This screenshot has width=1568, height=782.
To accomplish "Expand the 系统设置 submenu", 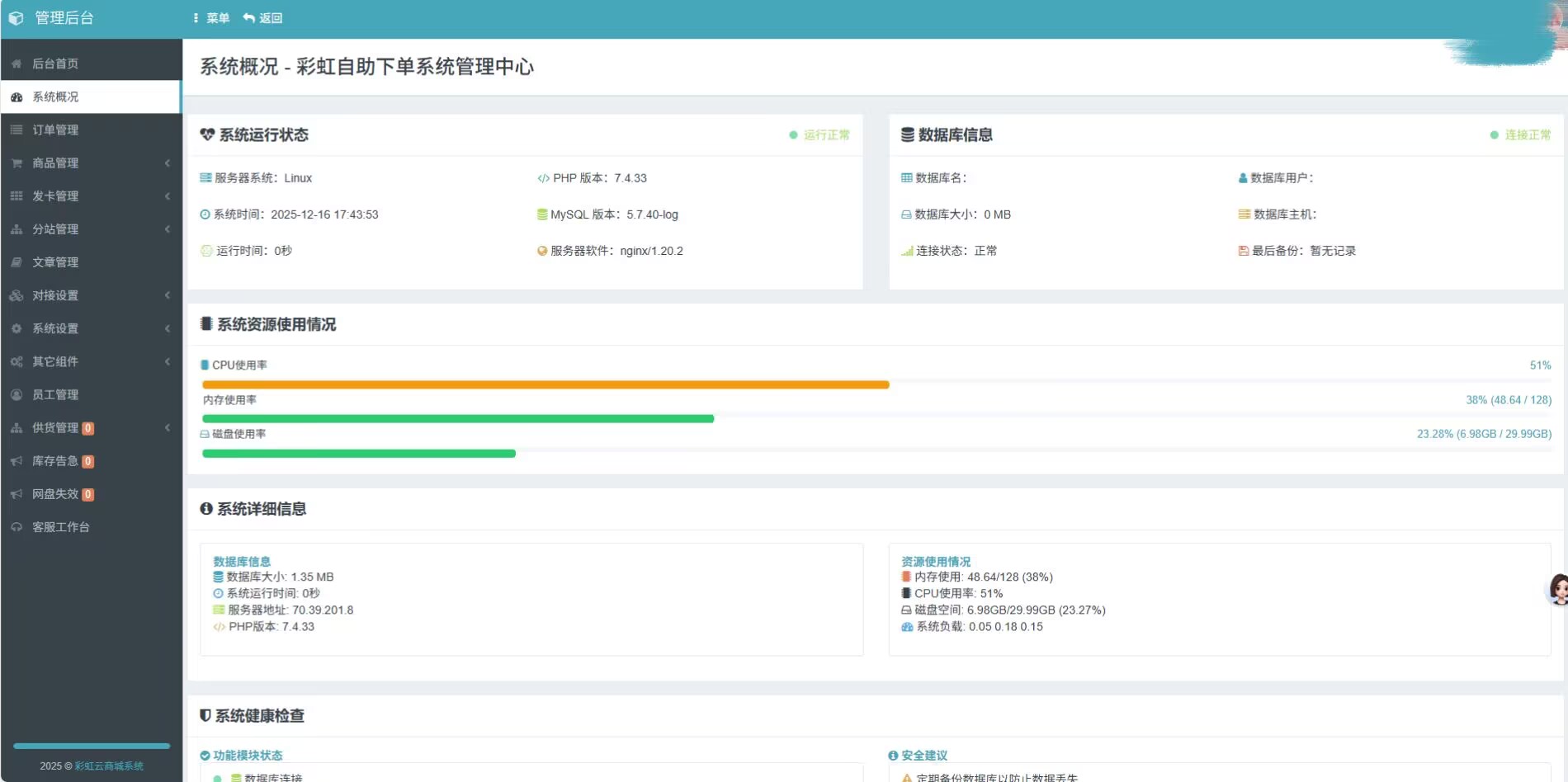I will [x=167, y=328].
